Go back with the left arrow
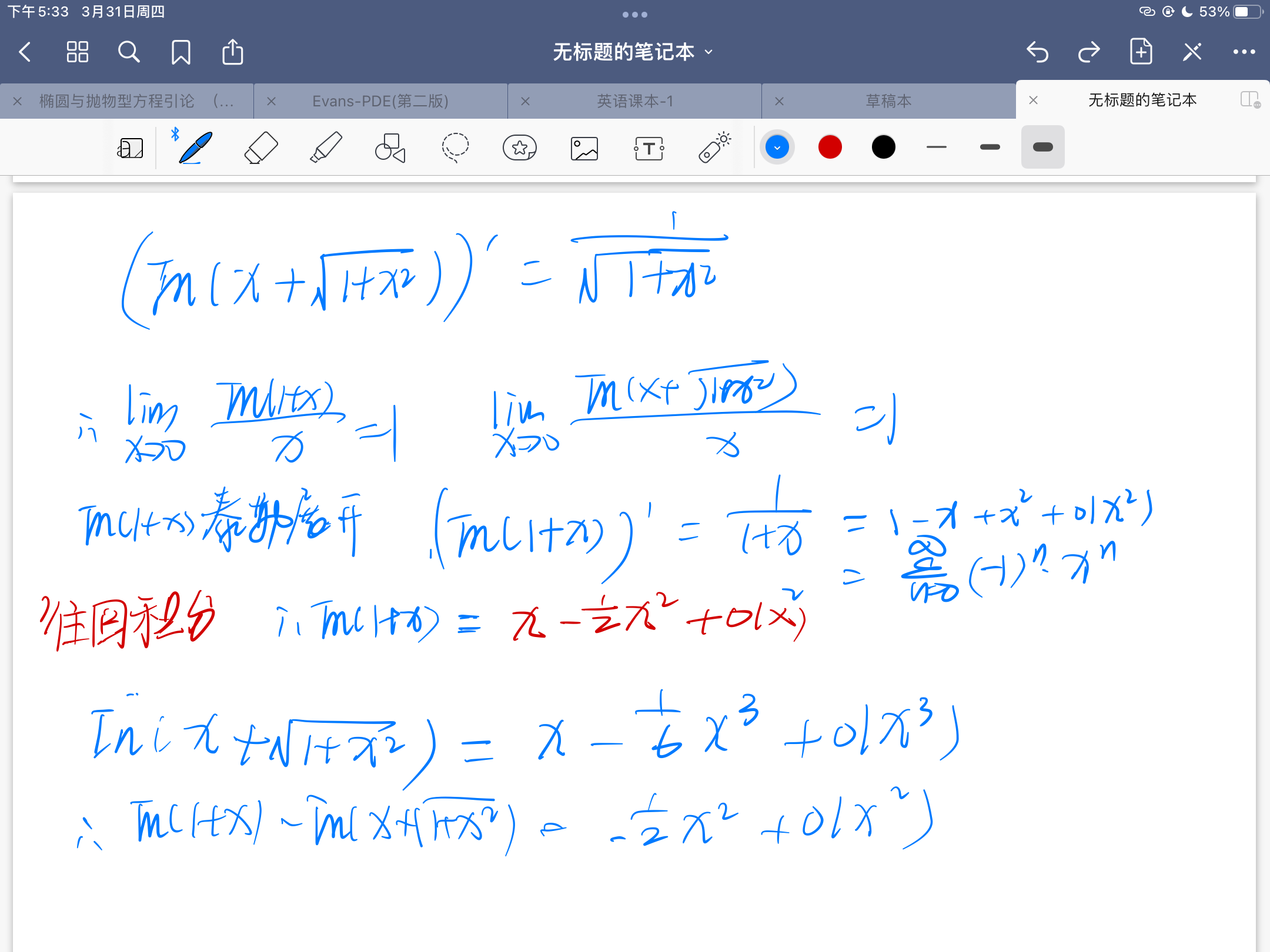 point(25,52)
